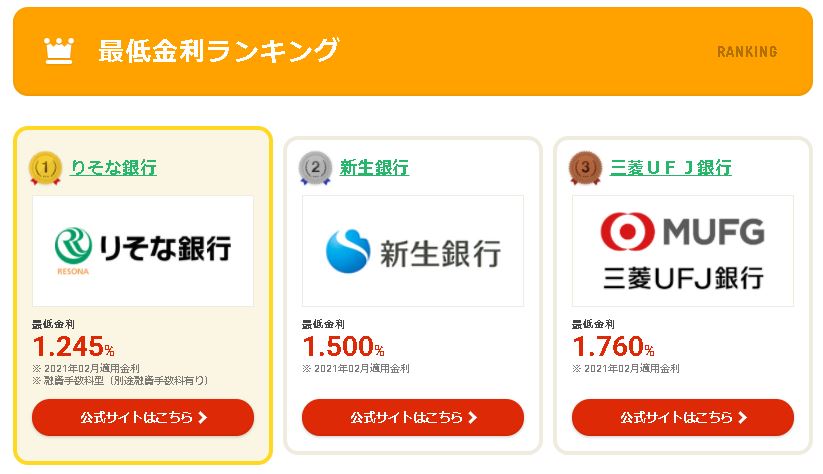Click the 最低金利ランキング header title
The width and height of the screenshot is (823, 474).
click(x=218, y=51)
